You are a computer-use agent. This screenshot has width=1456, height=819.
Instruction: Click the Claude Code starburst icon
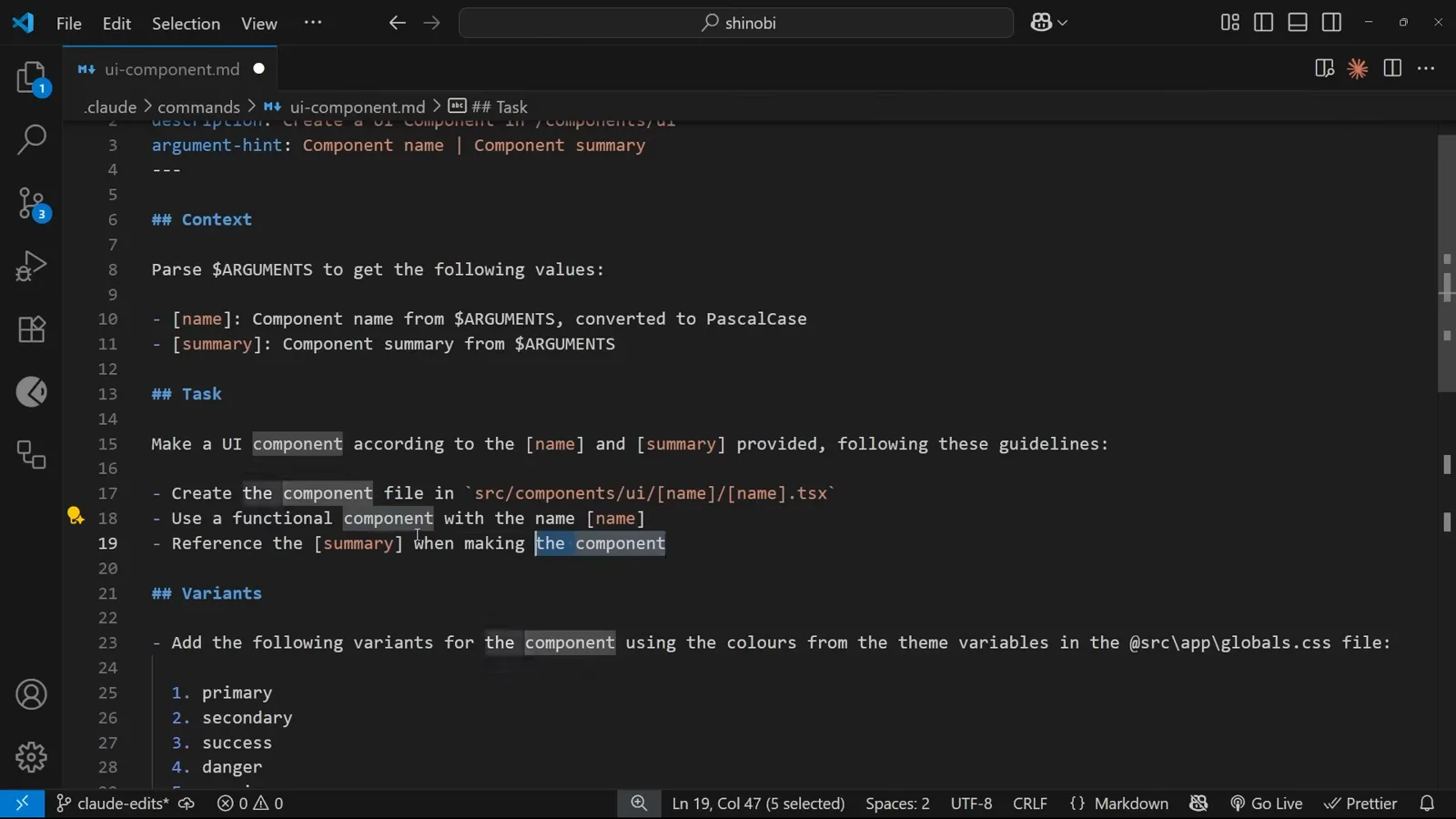[x=1358, y=69]
